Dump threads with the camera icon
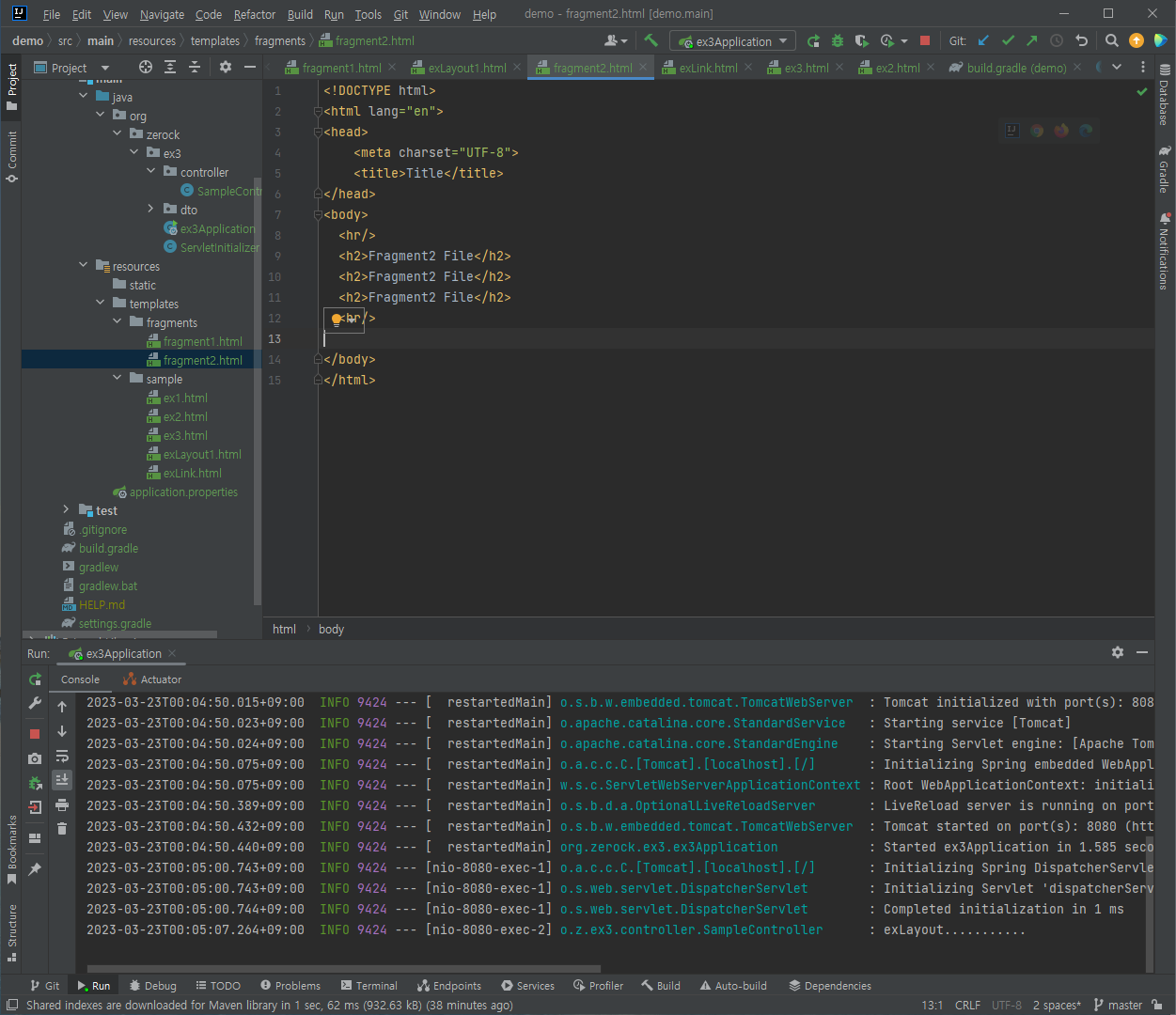Screen dimensions: 1176x1015 click(x=35, y=757)
